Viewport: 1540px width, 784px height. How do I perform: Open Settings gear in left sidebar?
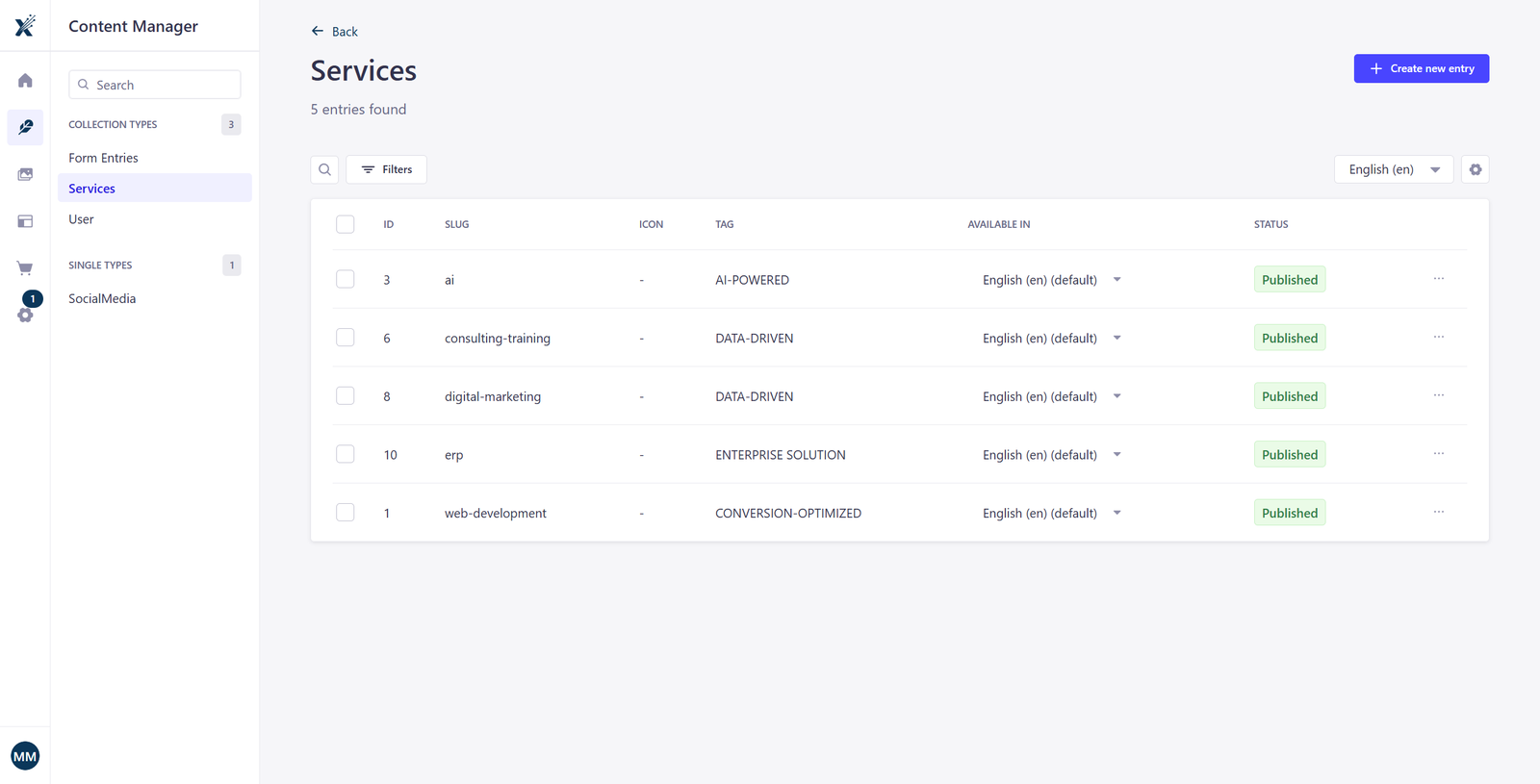pyautogui.click(x=25, y=315)
